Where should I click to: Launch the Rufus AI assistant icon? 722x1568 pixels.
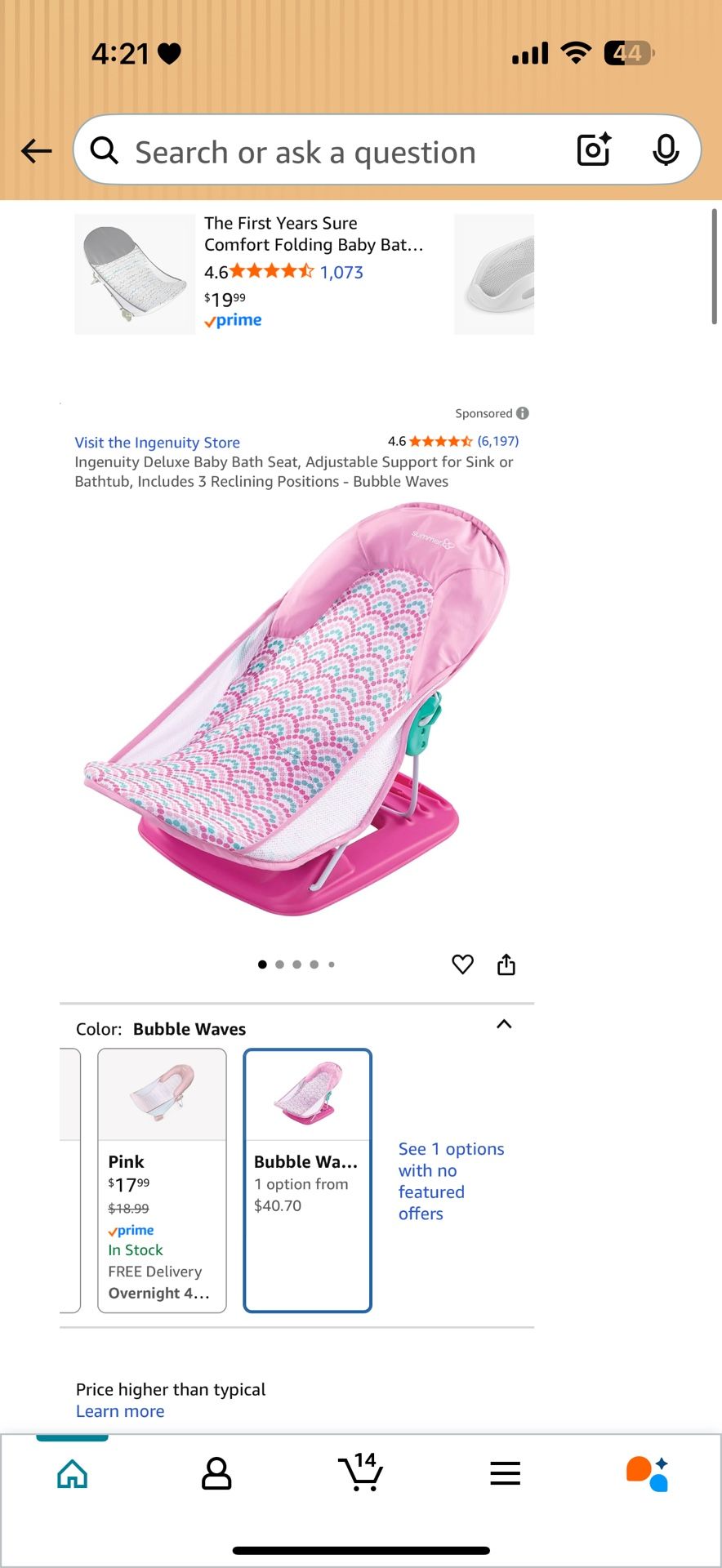click(648, 1473)
